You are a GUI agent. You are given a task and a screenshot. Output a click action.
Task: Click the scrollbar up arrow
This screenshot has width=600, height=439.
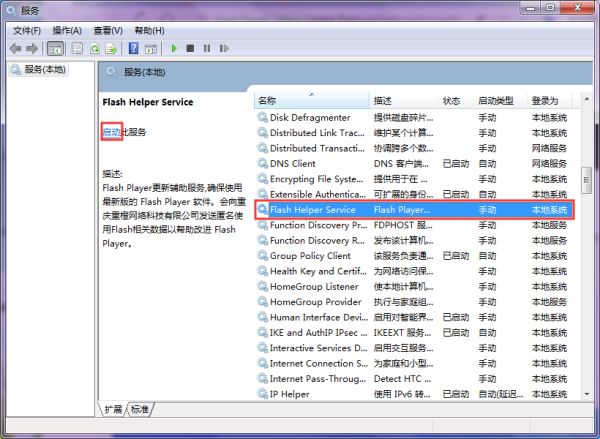click(x=587, y=100)
